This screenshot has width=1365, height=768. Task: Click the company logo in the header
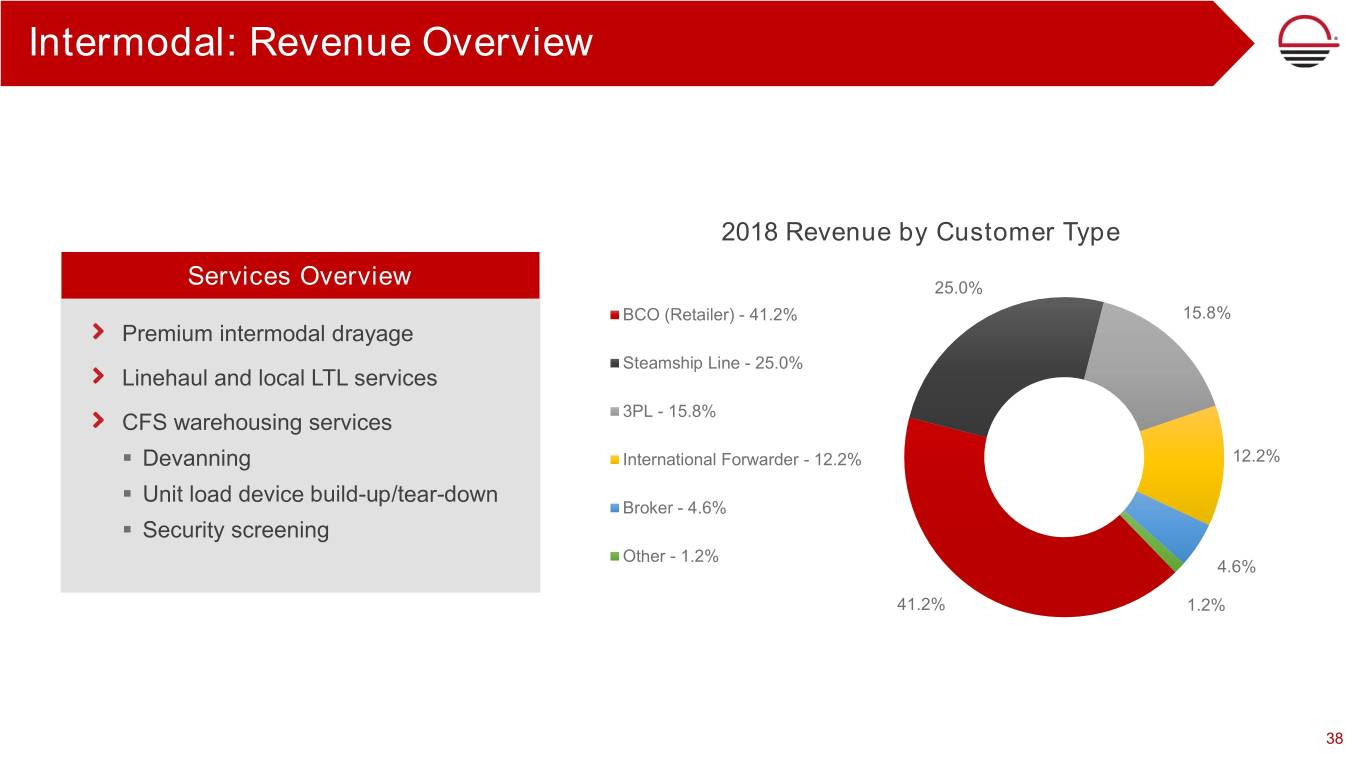(1311, 44)
